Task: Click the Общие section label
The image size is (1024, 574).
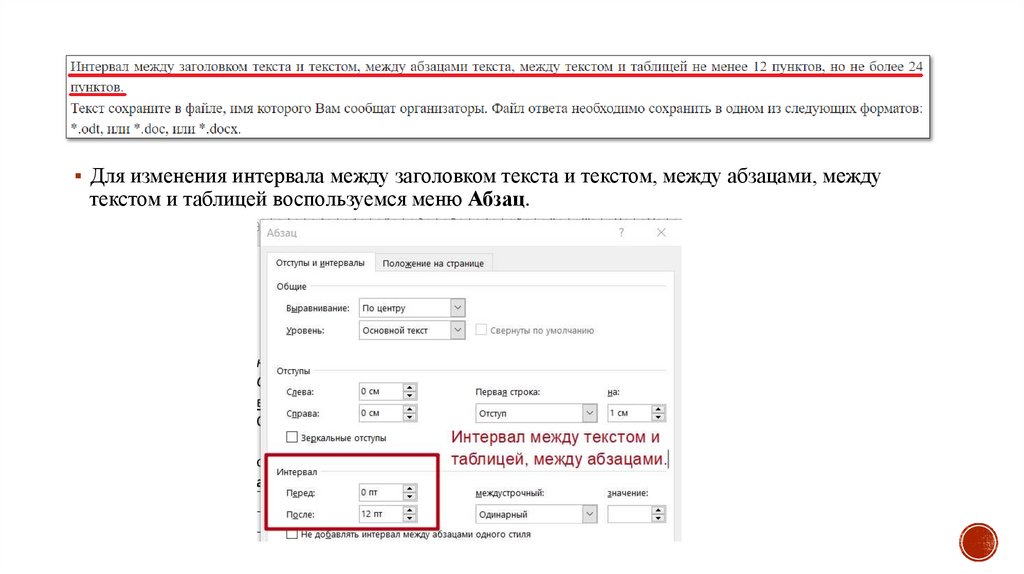Action: (x=291, y=287)
